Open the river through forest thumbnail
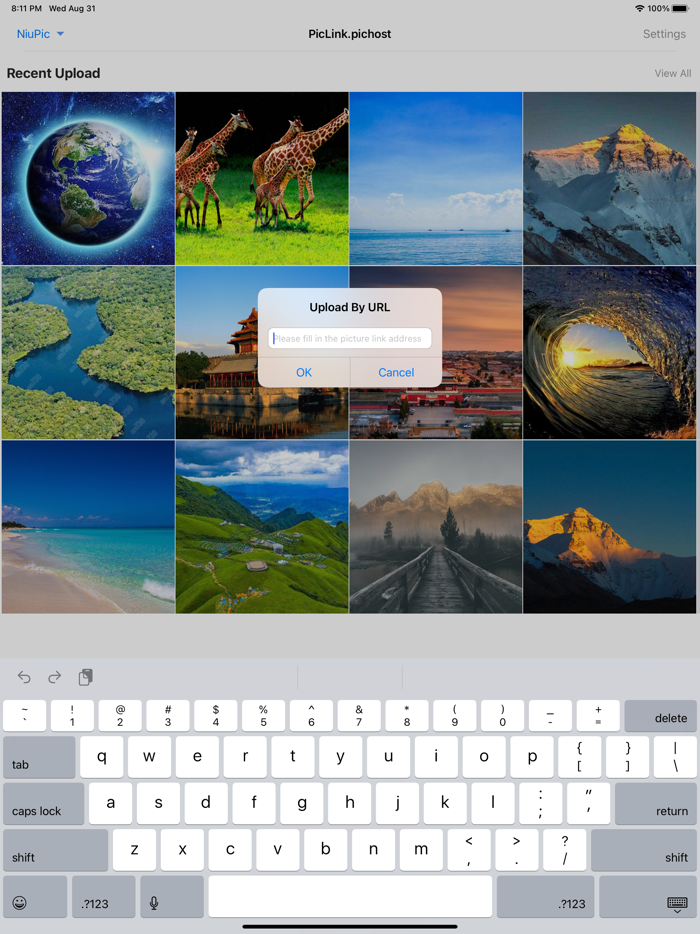This screenshot has width=700, height=934. [88, 353]
